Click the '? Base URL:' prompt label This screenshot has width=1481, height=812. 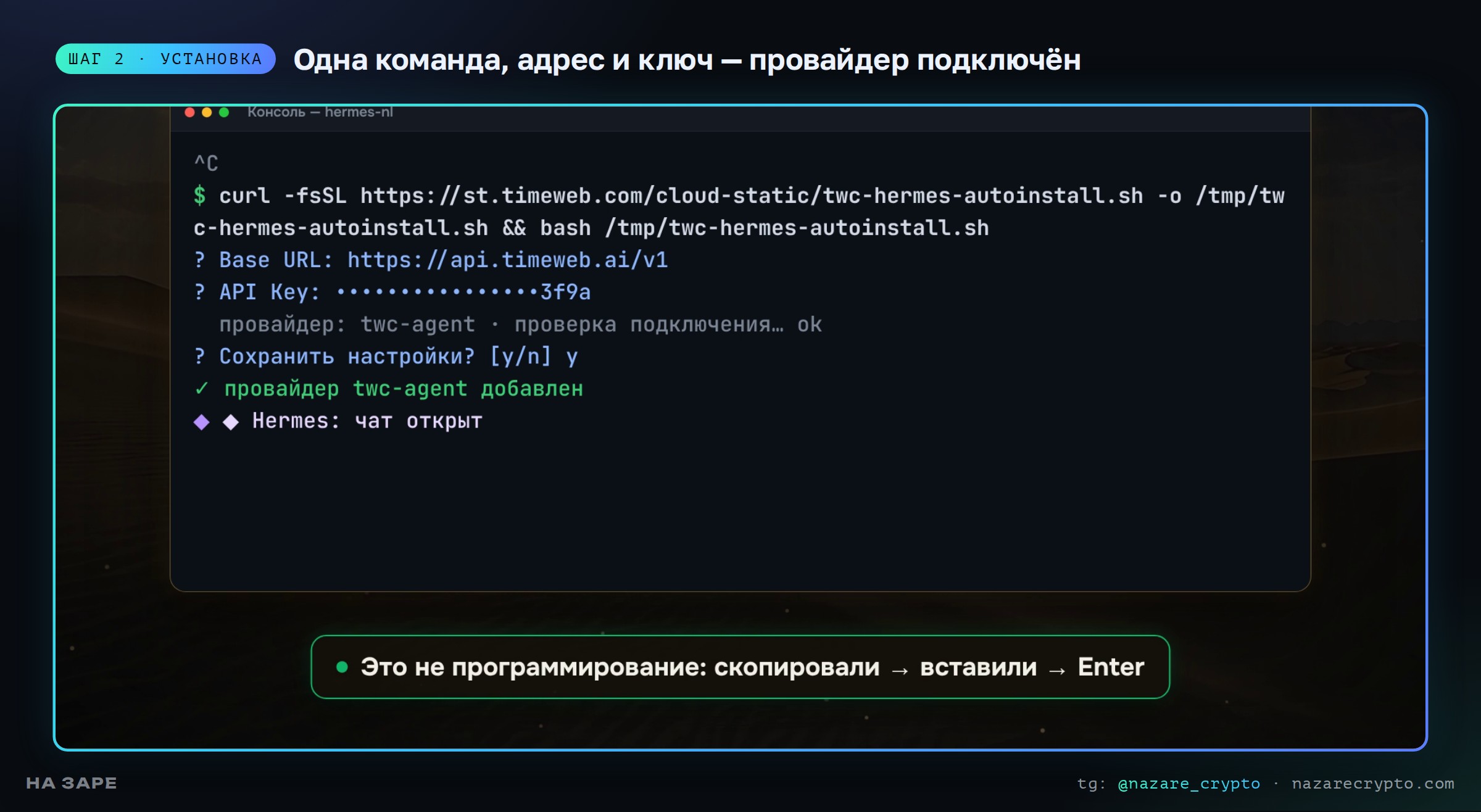(263, 260)
